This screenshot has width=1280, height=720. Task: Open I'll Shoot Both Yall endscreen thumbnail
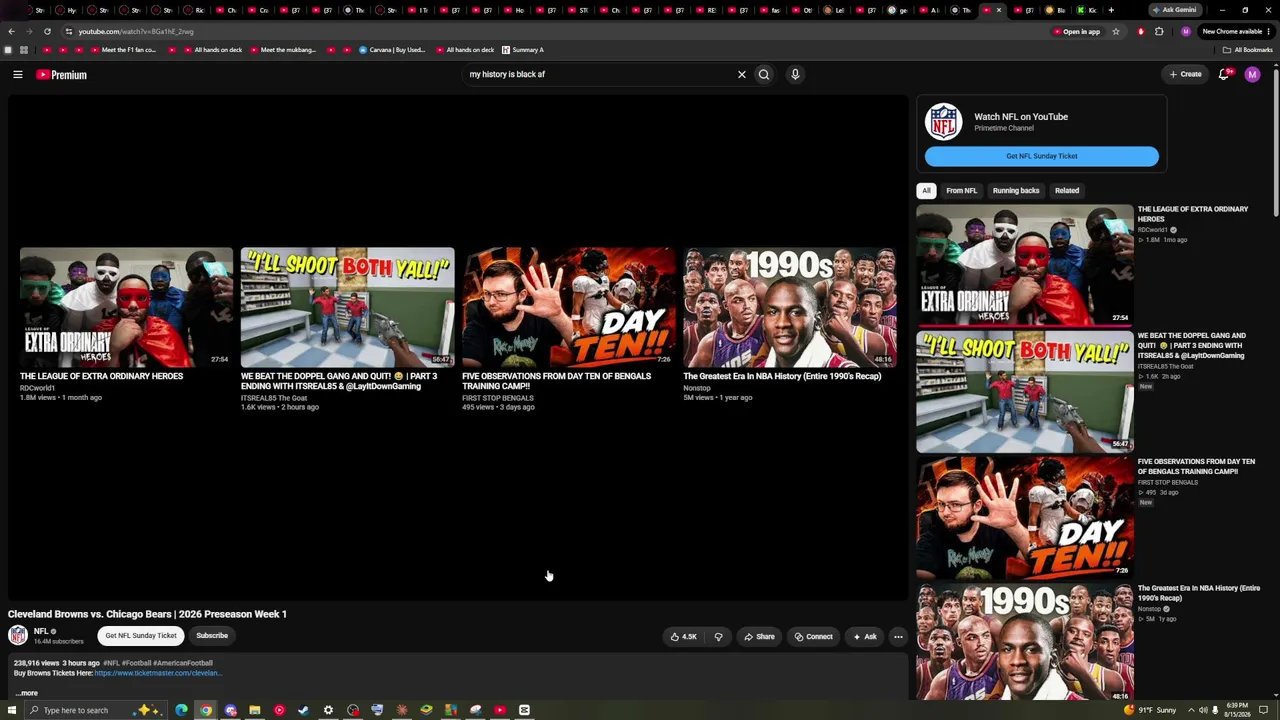pyautogui.click(x=347, y=307)
